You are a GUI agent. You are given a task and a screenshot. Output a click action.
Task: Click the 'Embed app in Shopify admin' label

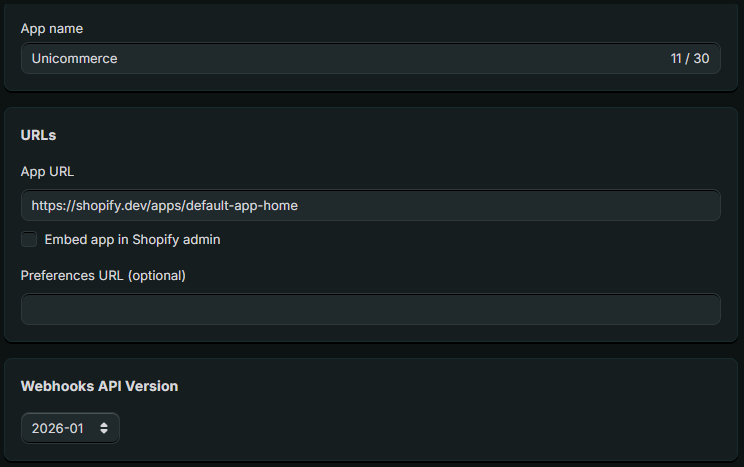click(132, 240)
